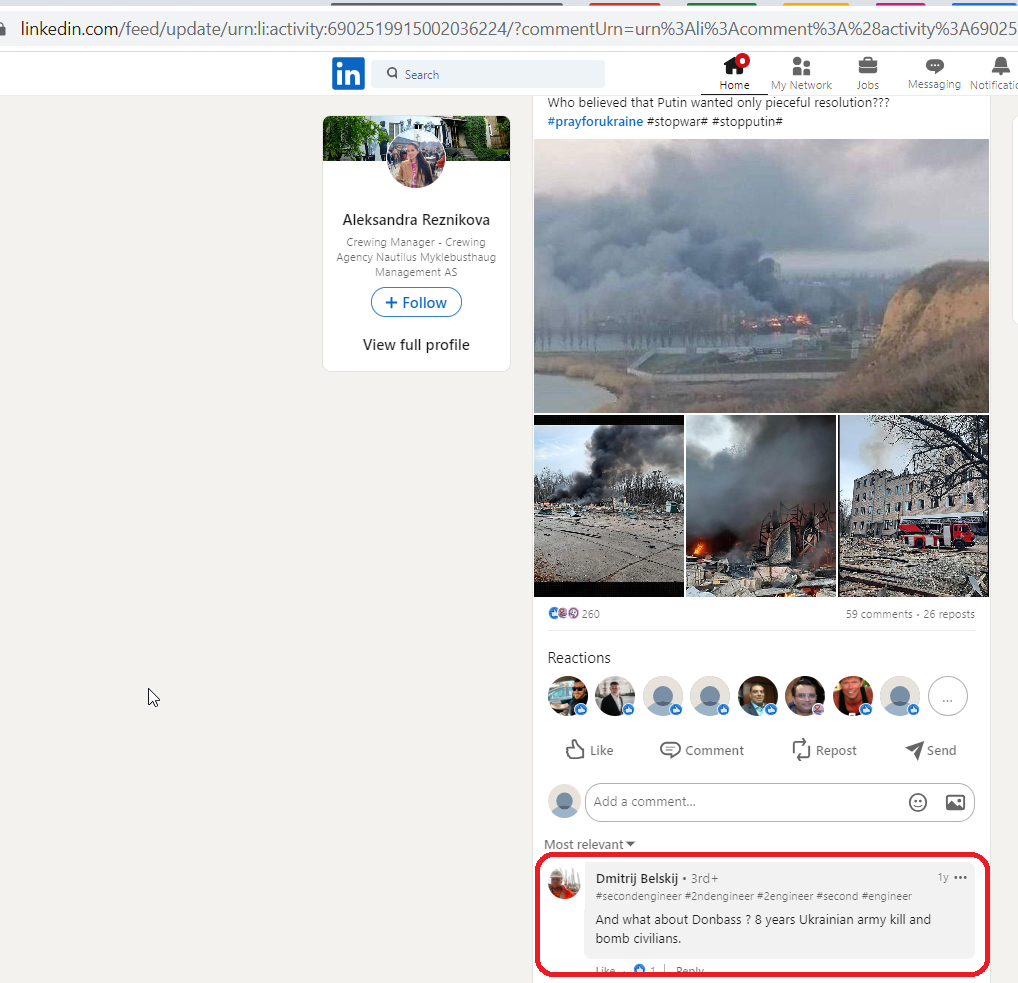Open My Network tab
The width and height of the screenshot is (1018, 983).
tap(801, 73)
